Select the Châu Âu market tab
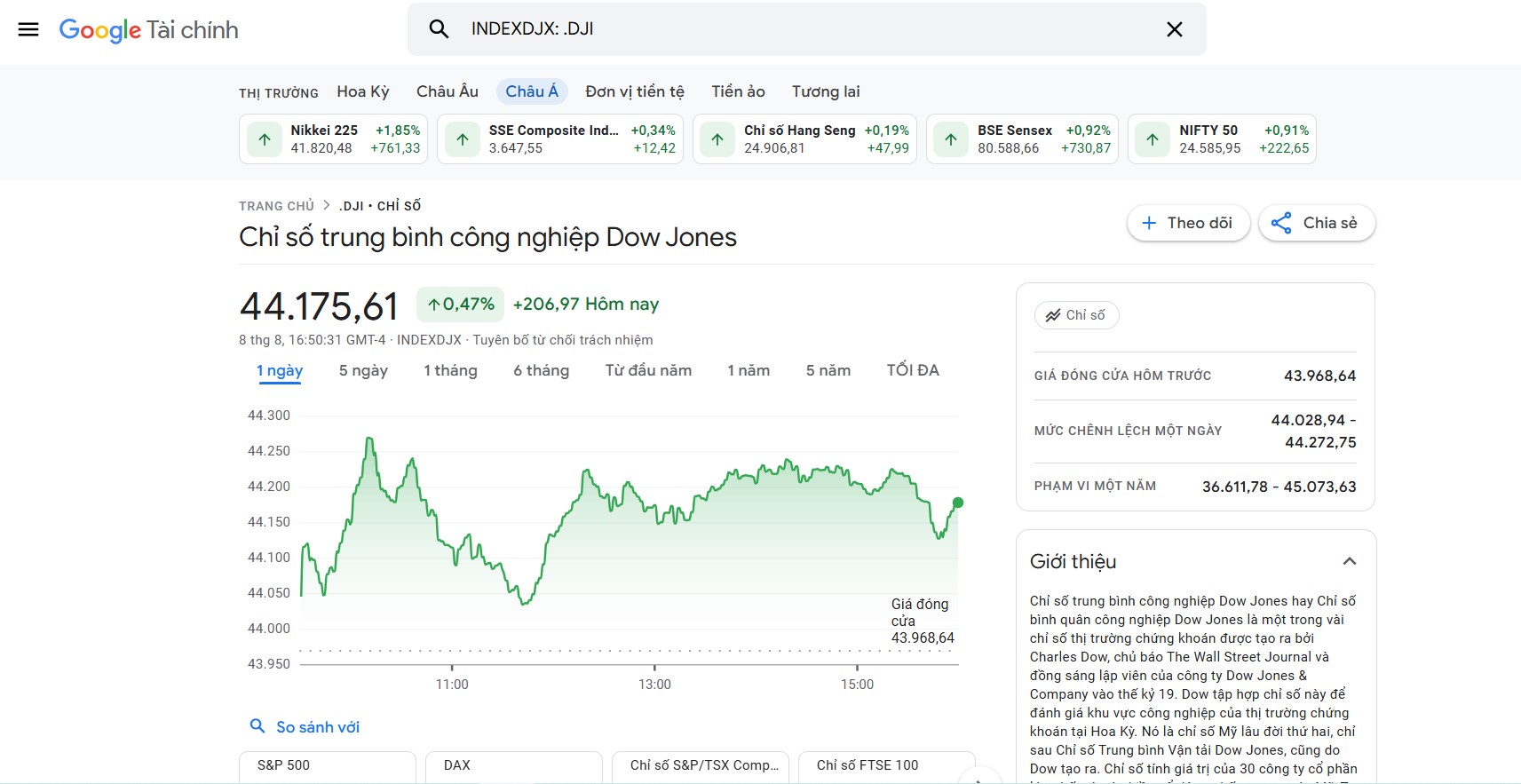Screen dimensions: 1521x784 coord(448,91)
